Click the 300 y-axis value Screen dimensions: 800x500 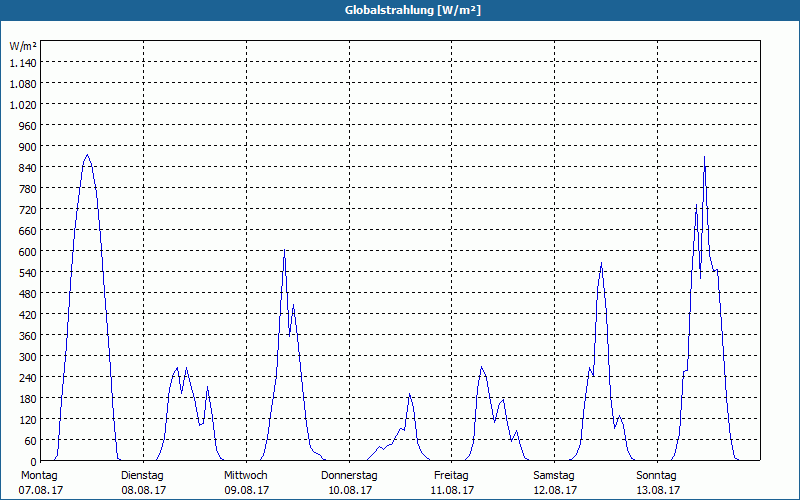click(28, 356)
